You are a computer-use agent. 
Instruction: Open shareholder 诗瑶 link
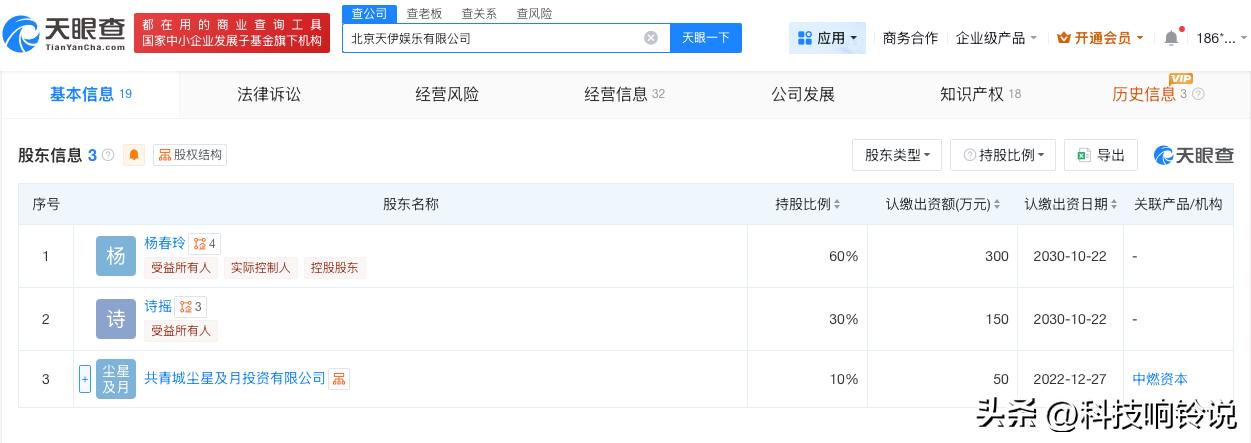158,306
